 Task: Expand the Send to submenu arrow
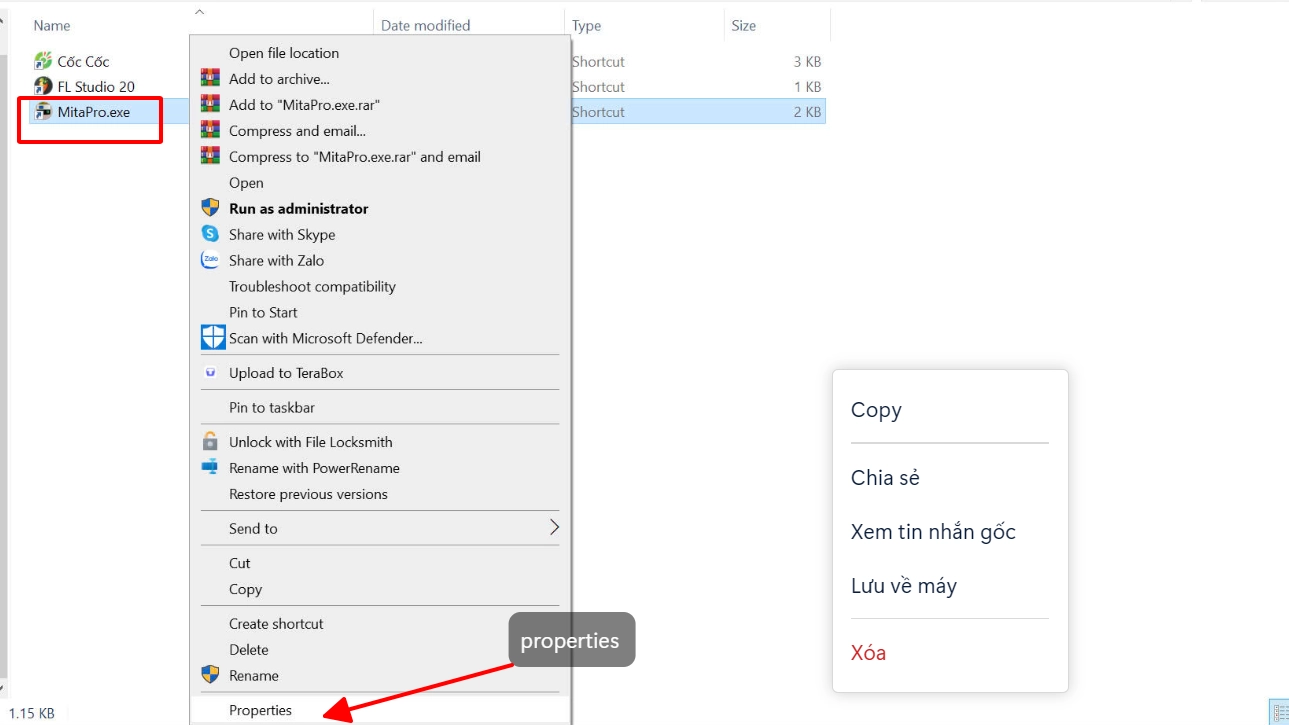click(x=554, y=528)
